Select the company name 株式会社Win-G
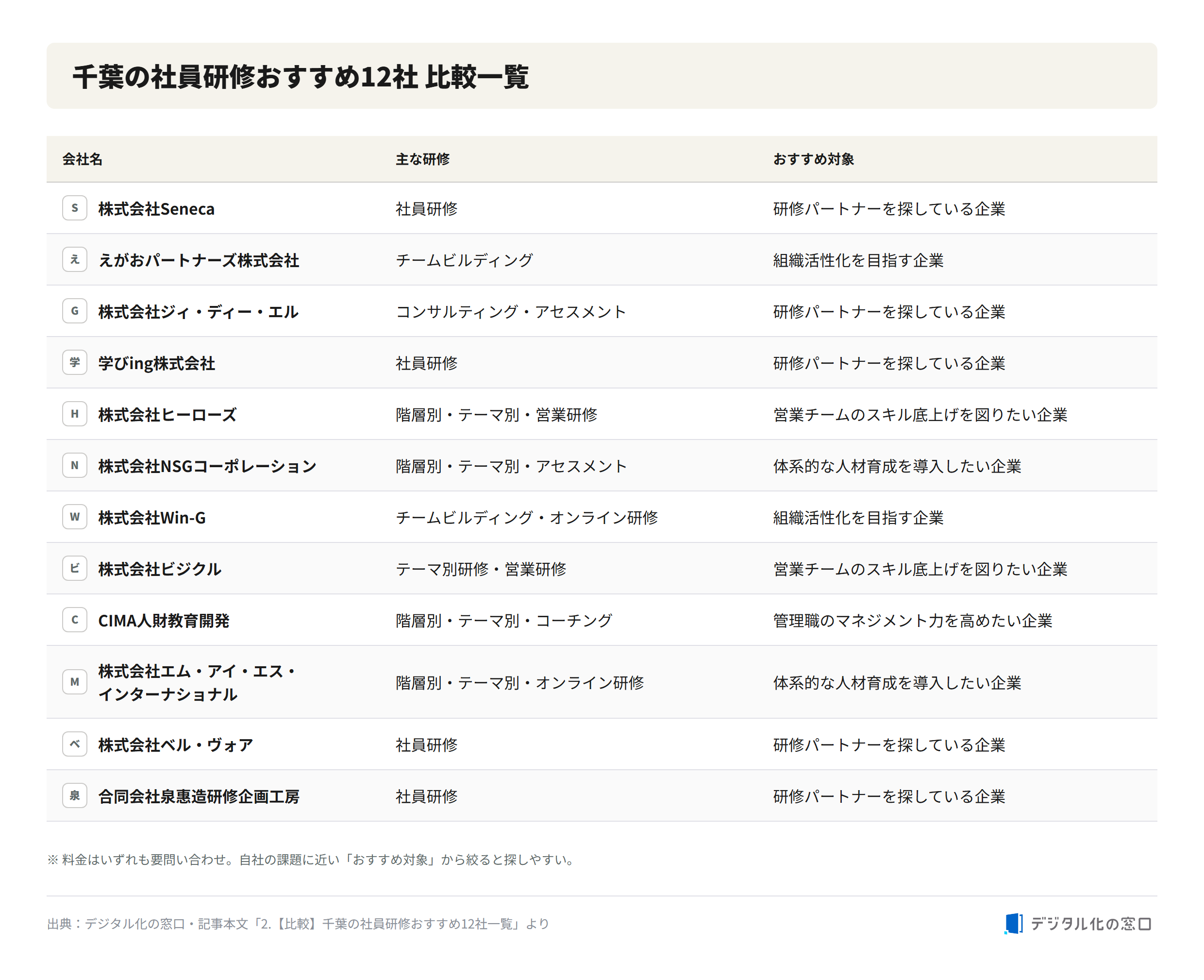1204x980 pixels. [152, 518]
